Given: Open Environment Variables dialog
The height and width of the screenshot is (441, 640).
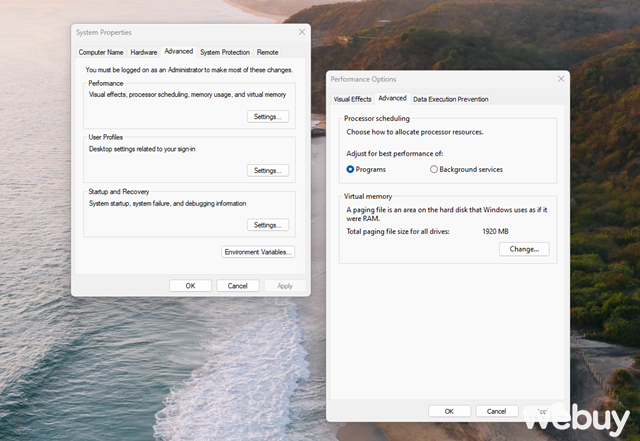Looking at the screenshot, I should (x=258, y=252).
